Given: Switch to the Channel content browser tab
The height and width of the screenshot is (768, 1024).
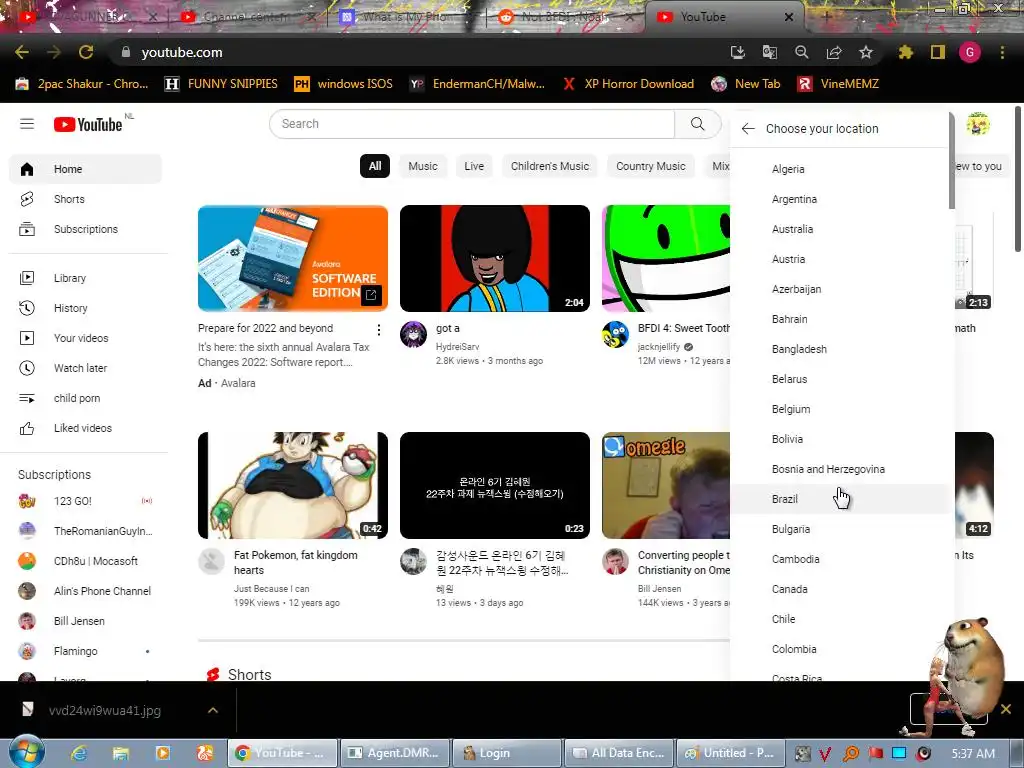Looking at the screenshot, I should 247,17.
